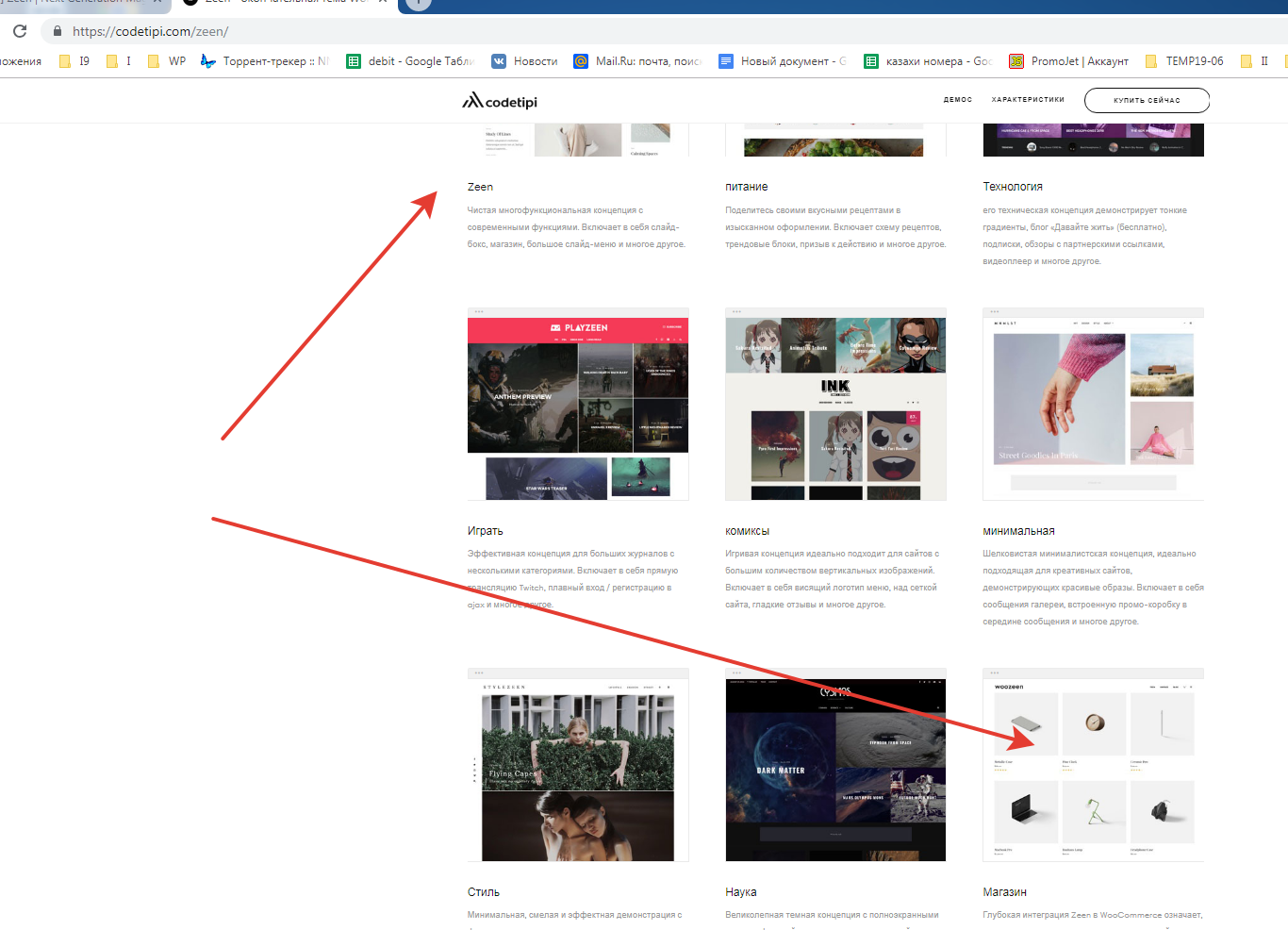This screenshot has height=930, width=1288.
Task: Open the Zeen demo title link
Action: point(480,187)
